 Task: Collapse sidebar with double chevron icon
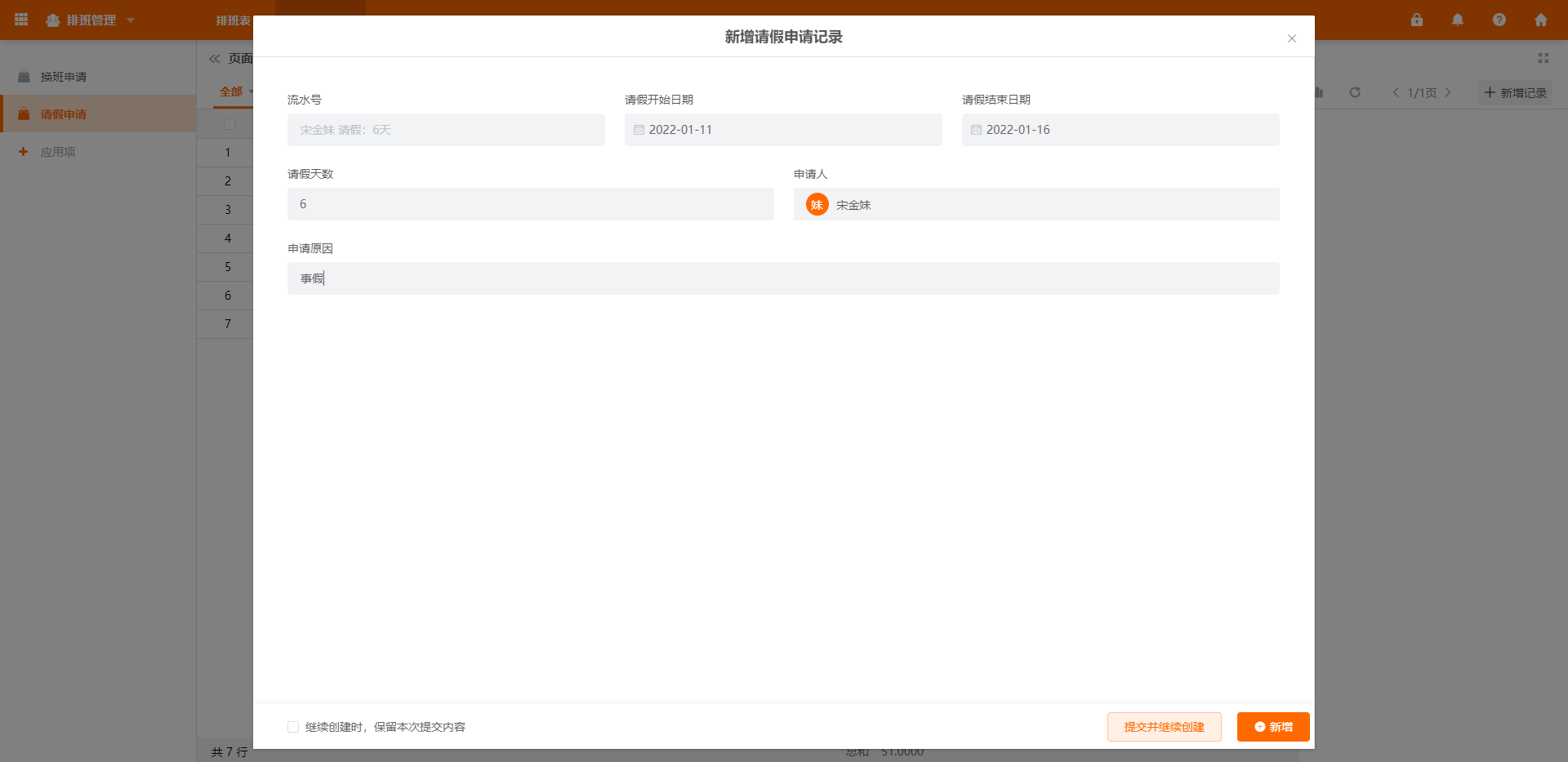click(x=215, y=59)
